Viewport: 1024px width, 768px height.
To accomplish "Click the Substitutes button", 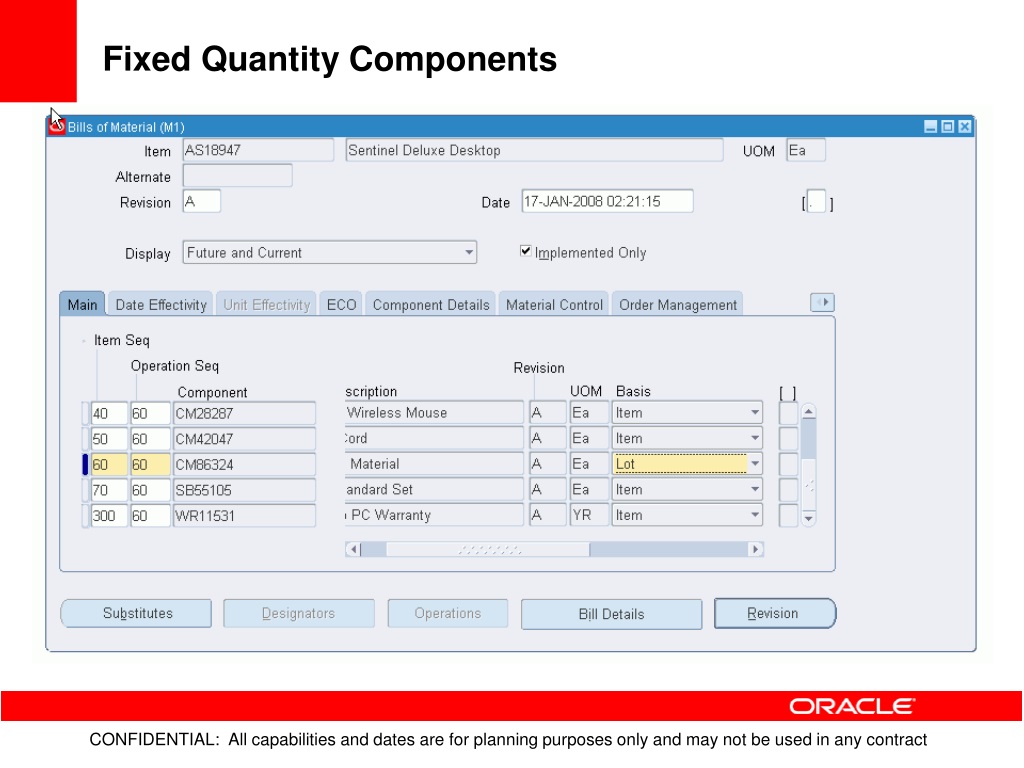I will point(136,613).
